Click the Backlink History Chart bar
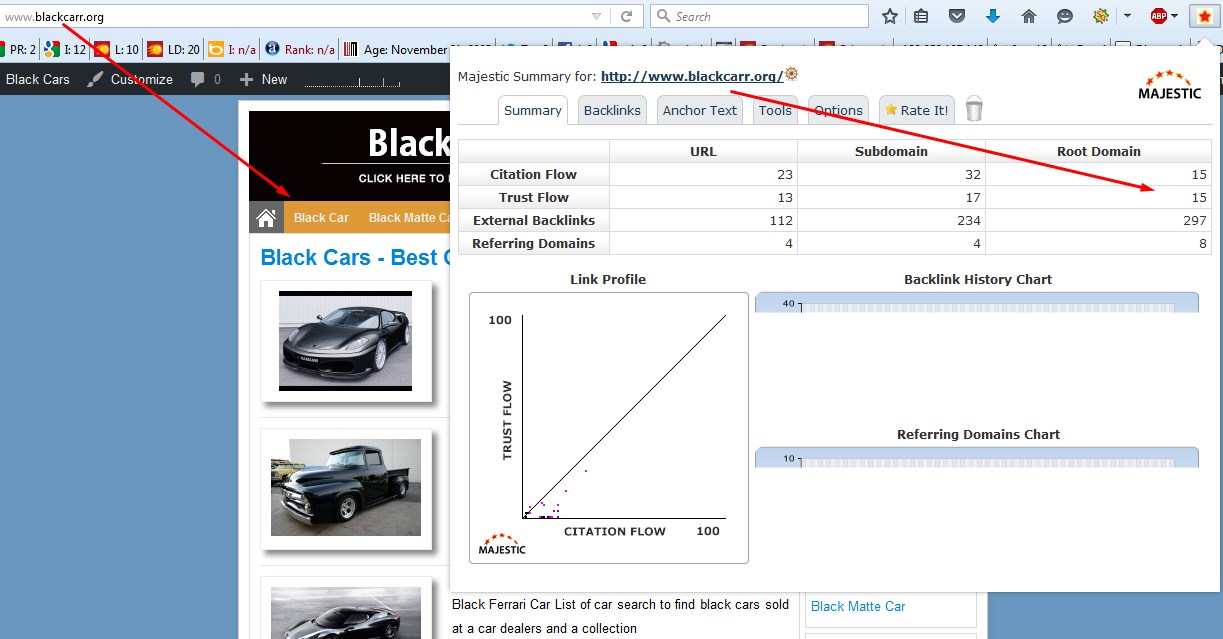This screenshot has height=639, width=1223. [x=976, y=302]
